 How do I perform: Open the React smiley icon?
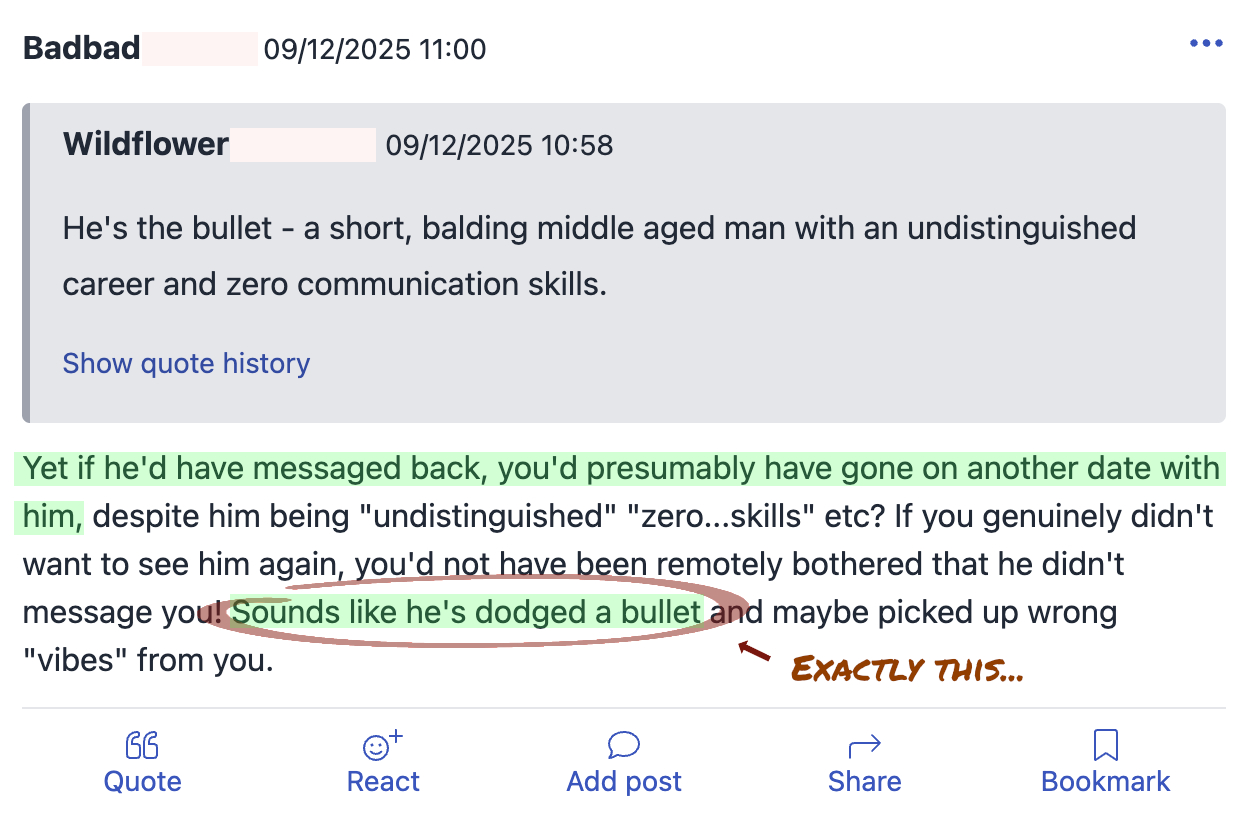[382, 745]
